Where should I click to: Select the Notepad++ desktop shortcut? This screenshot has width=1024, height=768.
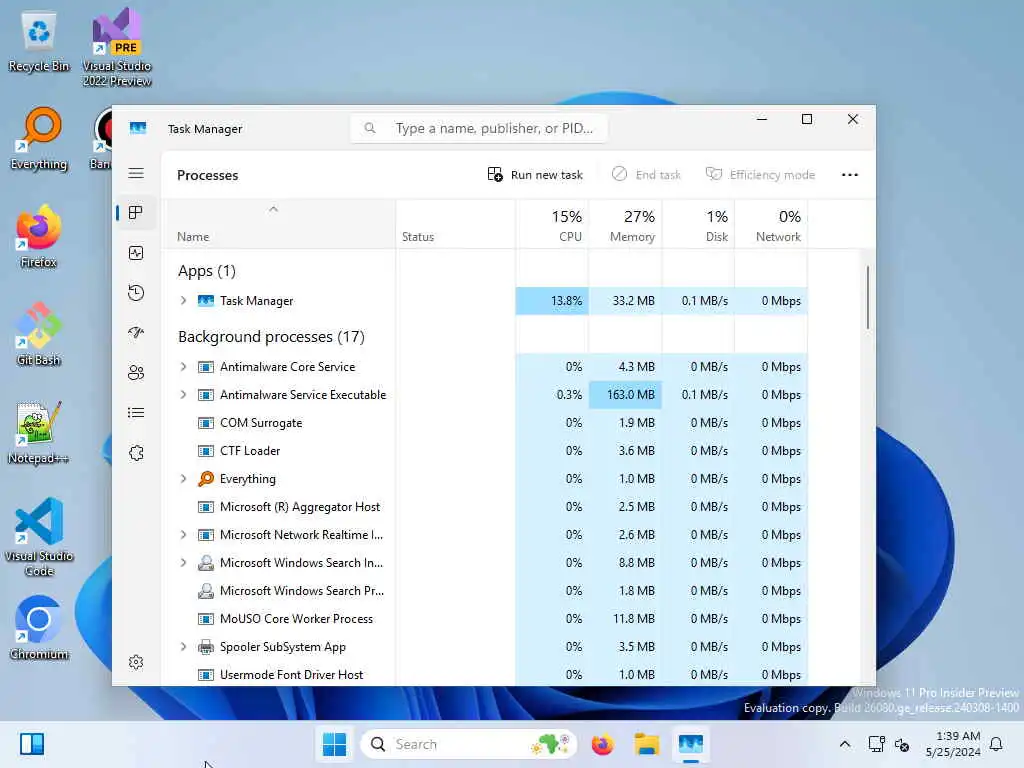(39, 432)
